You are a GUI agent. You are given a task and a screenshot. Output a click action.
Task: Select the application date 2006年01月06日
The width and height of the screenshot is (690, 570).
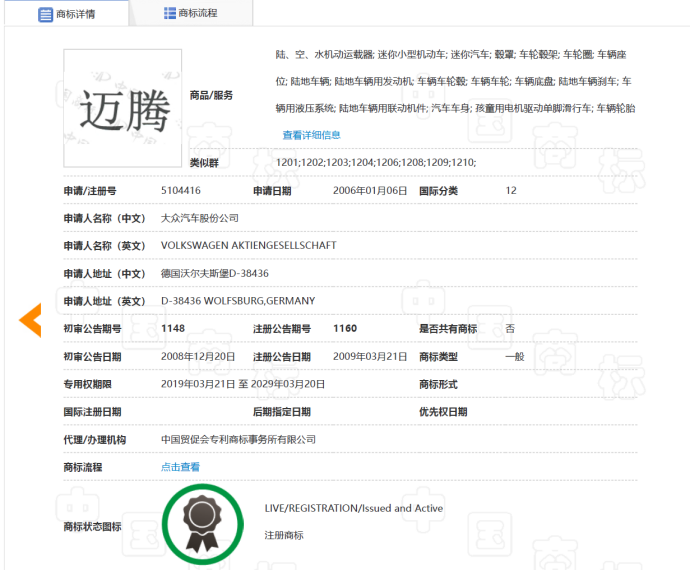[370, 191]
